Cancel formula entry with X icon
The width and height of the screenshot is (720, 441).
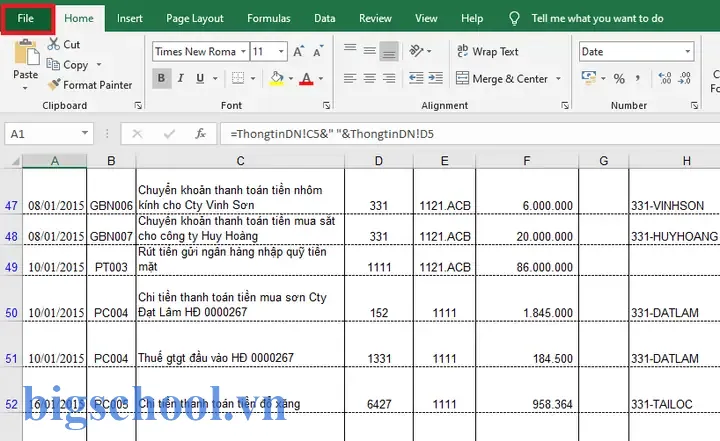coord(137,134)
